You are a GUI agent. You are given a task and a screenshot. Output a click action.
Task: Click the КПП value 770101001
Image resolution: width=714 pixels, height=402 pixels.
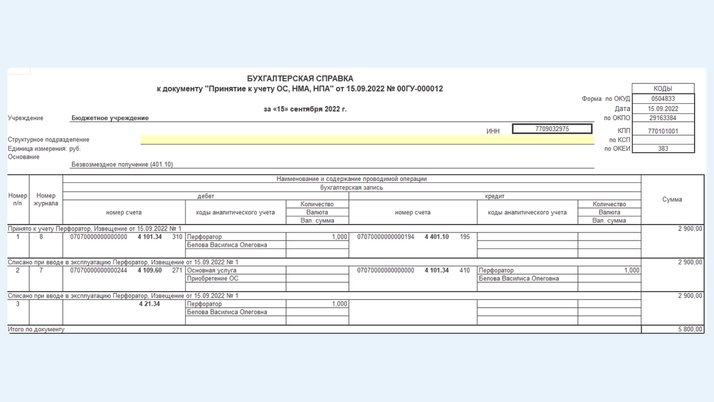pyautogui.click(x=663, y=131)
